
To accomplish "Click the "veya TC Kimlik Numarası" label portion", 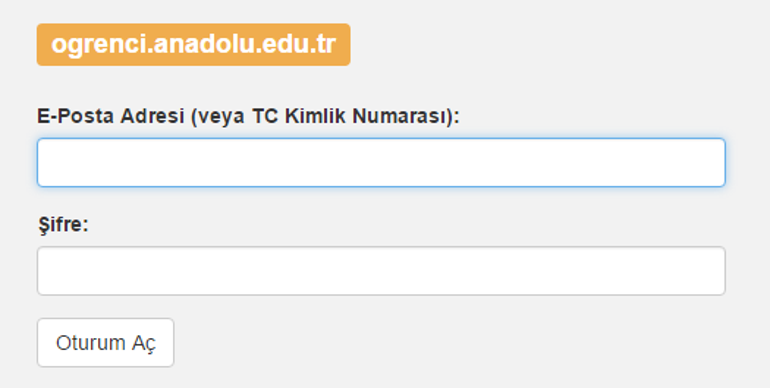I will [x=322, y=117].
